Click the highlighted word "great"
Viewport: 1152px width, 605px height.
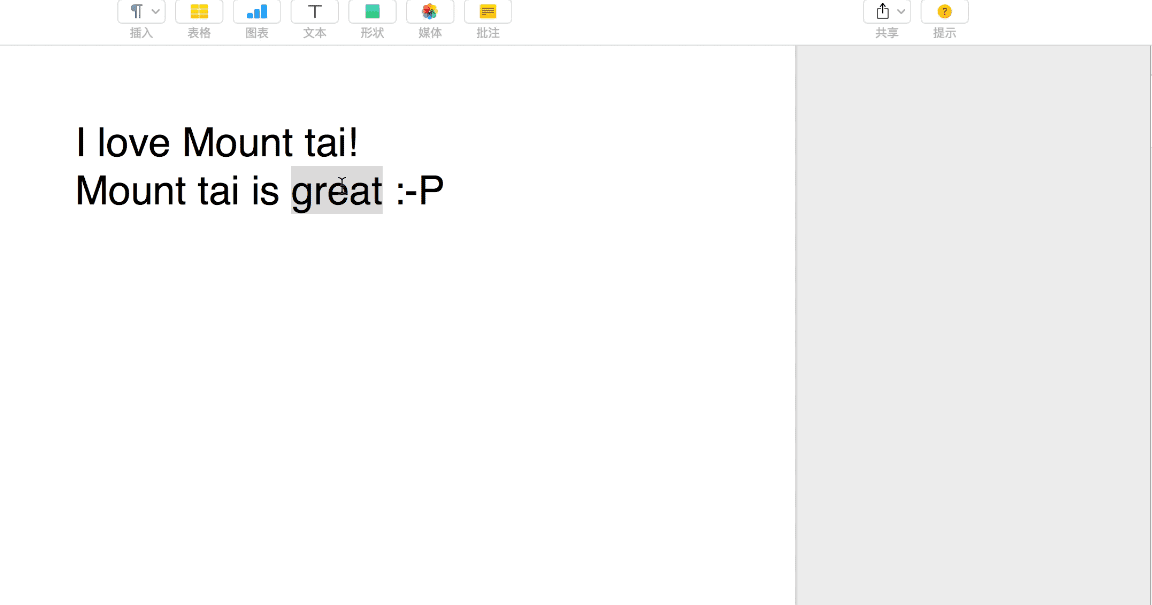[336, 190]
